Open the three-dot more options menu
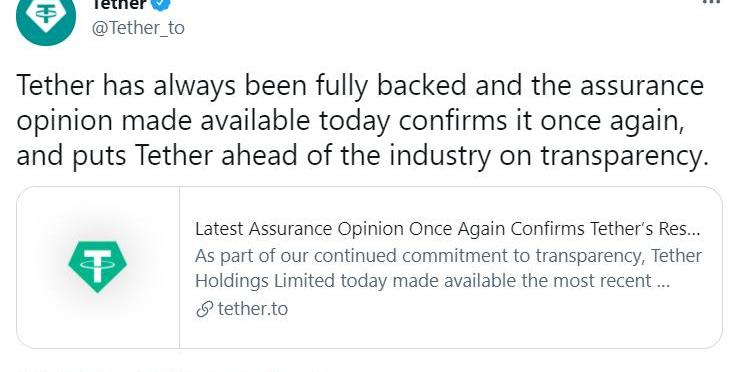Image resolution: width=742 pixels, height=372 pixels. pyautogui.click(x=711, y=2)
